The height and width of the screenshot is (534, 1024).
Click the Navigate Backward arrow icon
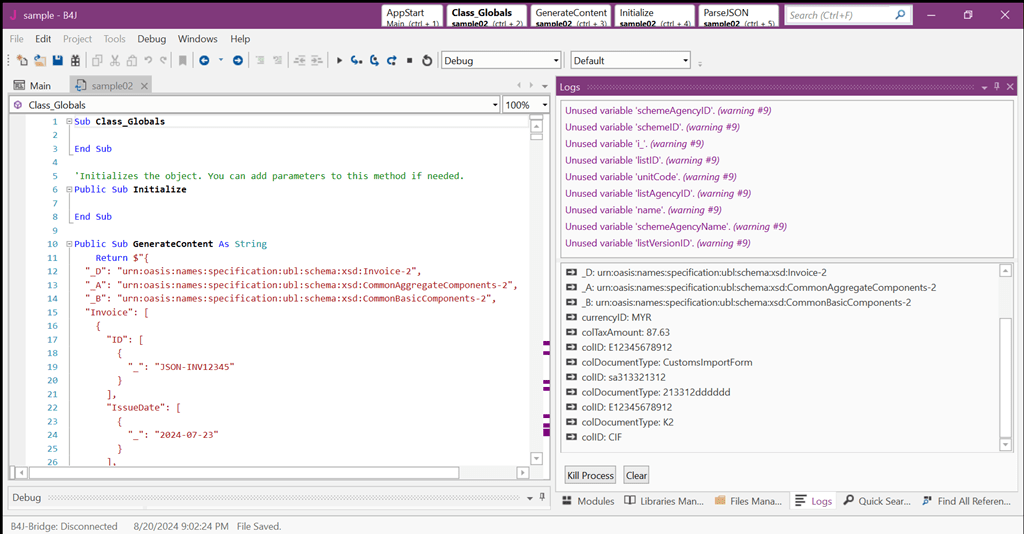pos(204,61)
